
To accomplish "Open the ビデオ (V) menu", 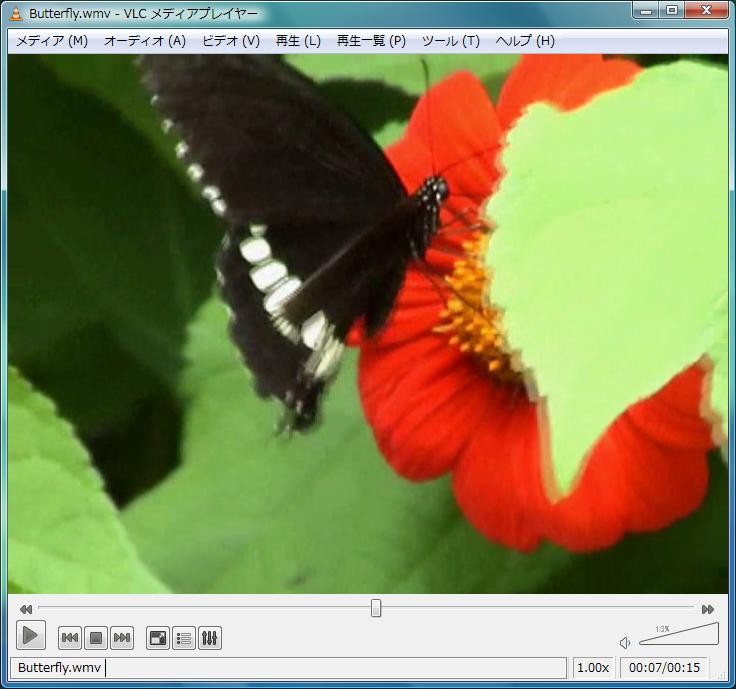I will coord(230,41).
